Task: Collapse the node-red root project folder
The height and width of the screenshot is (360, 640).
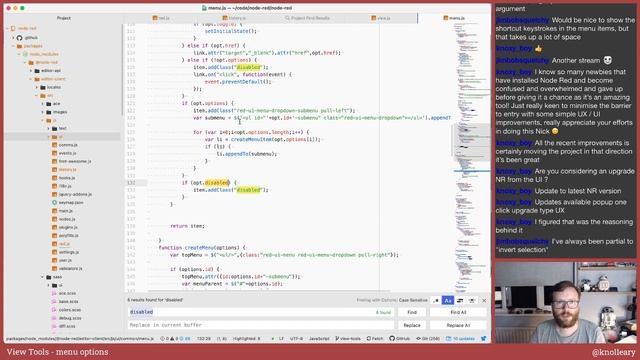Action: [7, 29]
